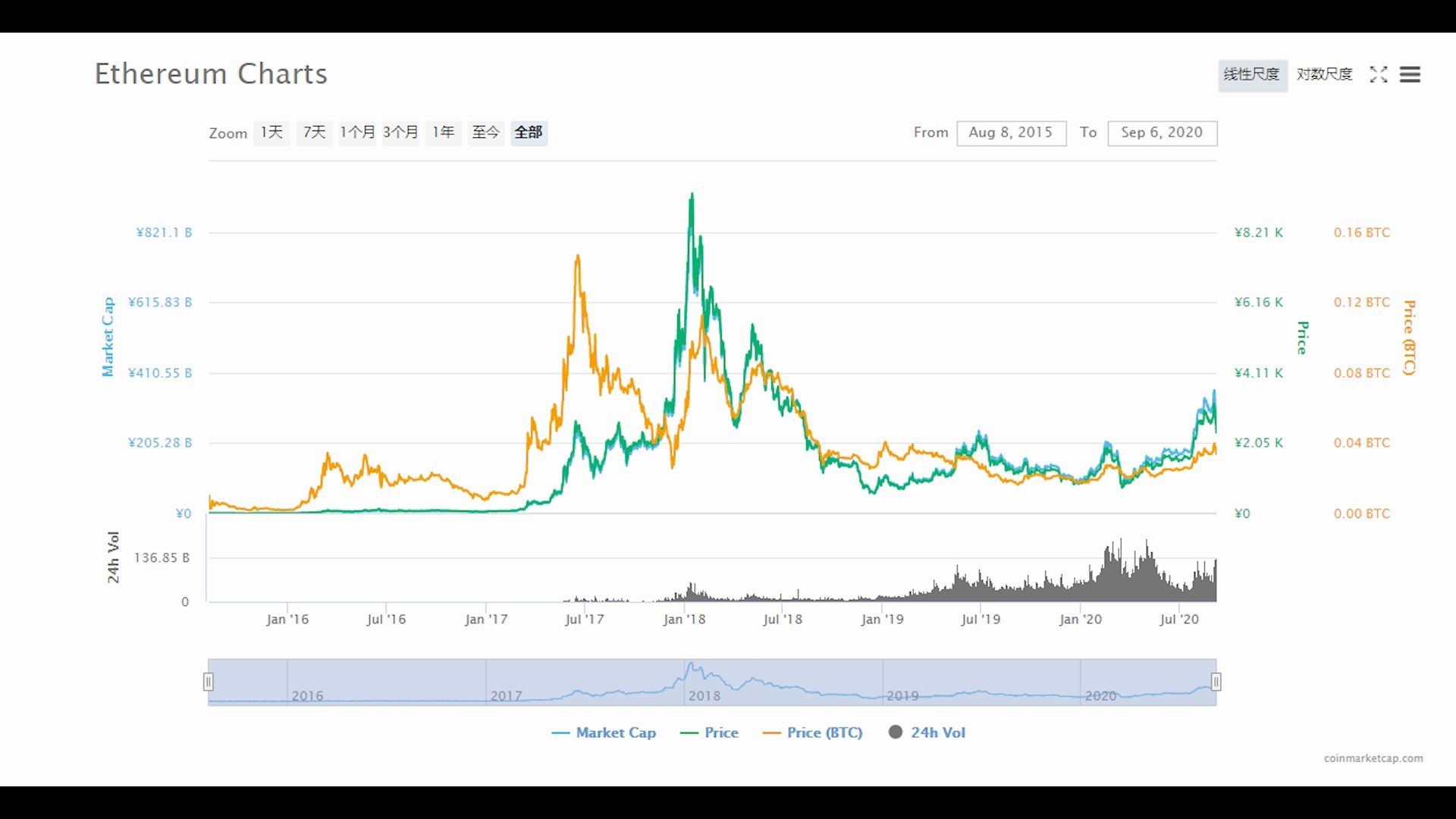The width and height of the screenshot is (1456, 819).
Task: Click Jul '20 x-axis label
Action: tap(1179, 620)
